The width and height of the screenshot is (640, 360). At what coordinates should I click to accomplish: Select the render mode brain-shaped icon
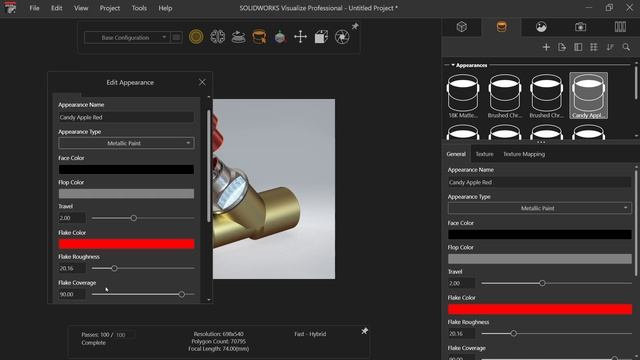[218, 37]
